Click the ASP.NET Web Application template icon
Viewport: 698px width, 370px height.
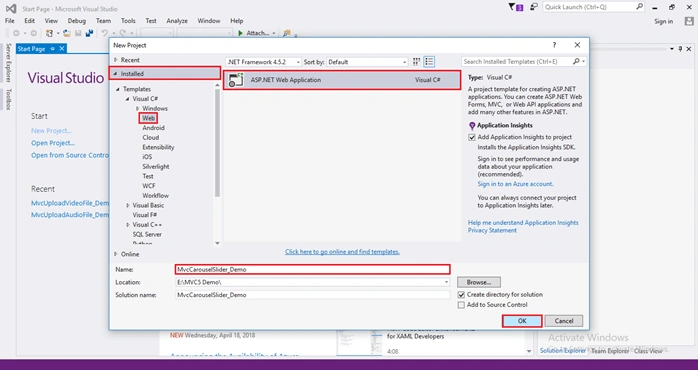(x=235, y=80)
